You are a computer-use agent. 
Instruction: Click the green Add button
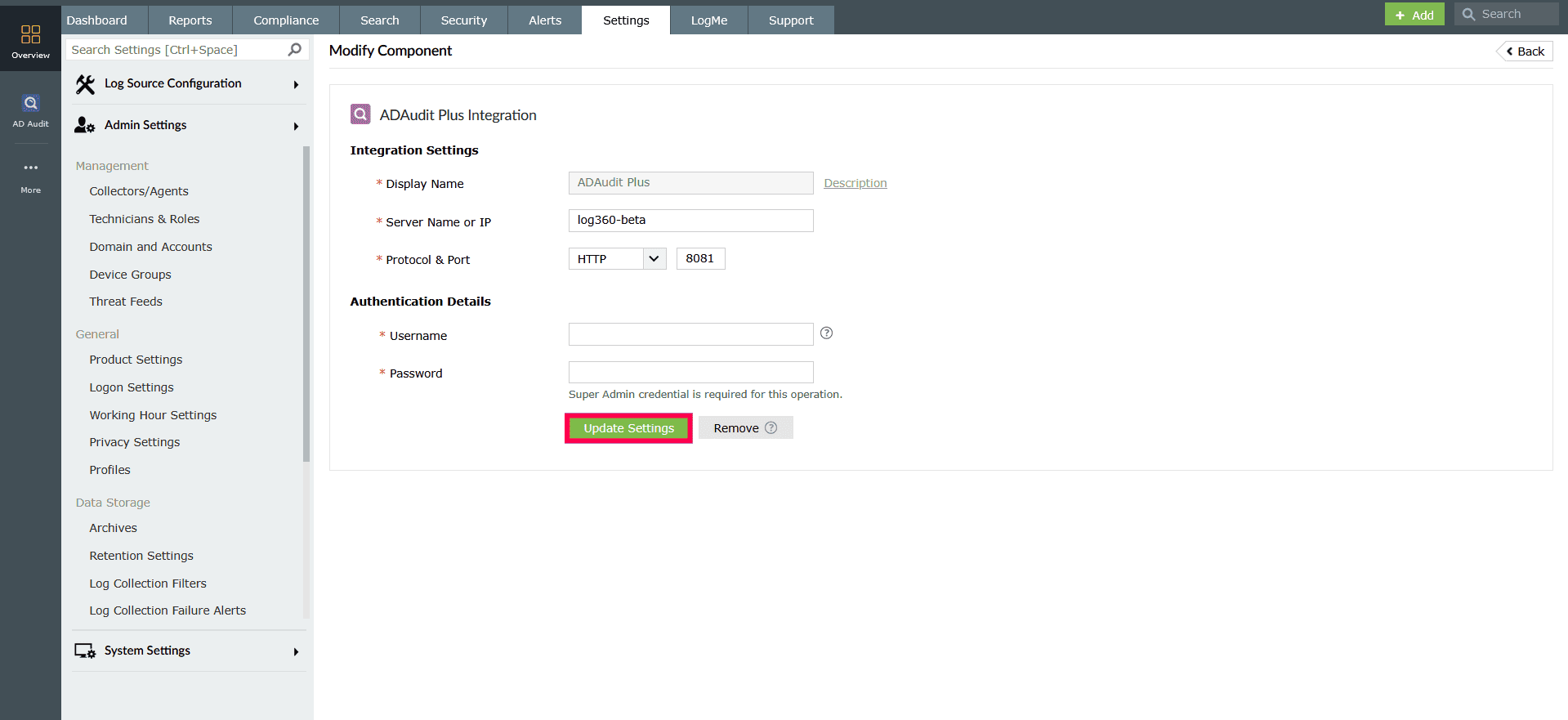click(x=1414, y=14)
